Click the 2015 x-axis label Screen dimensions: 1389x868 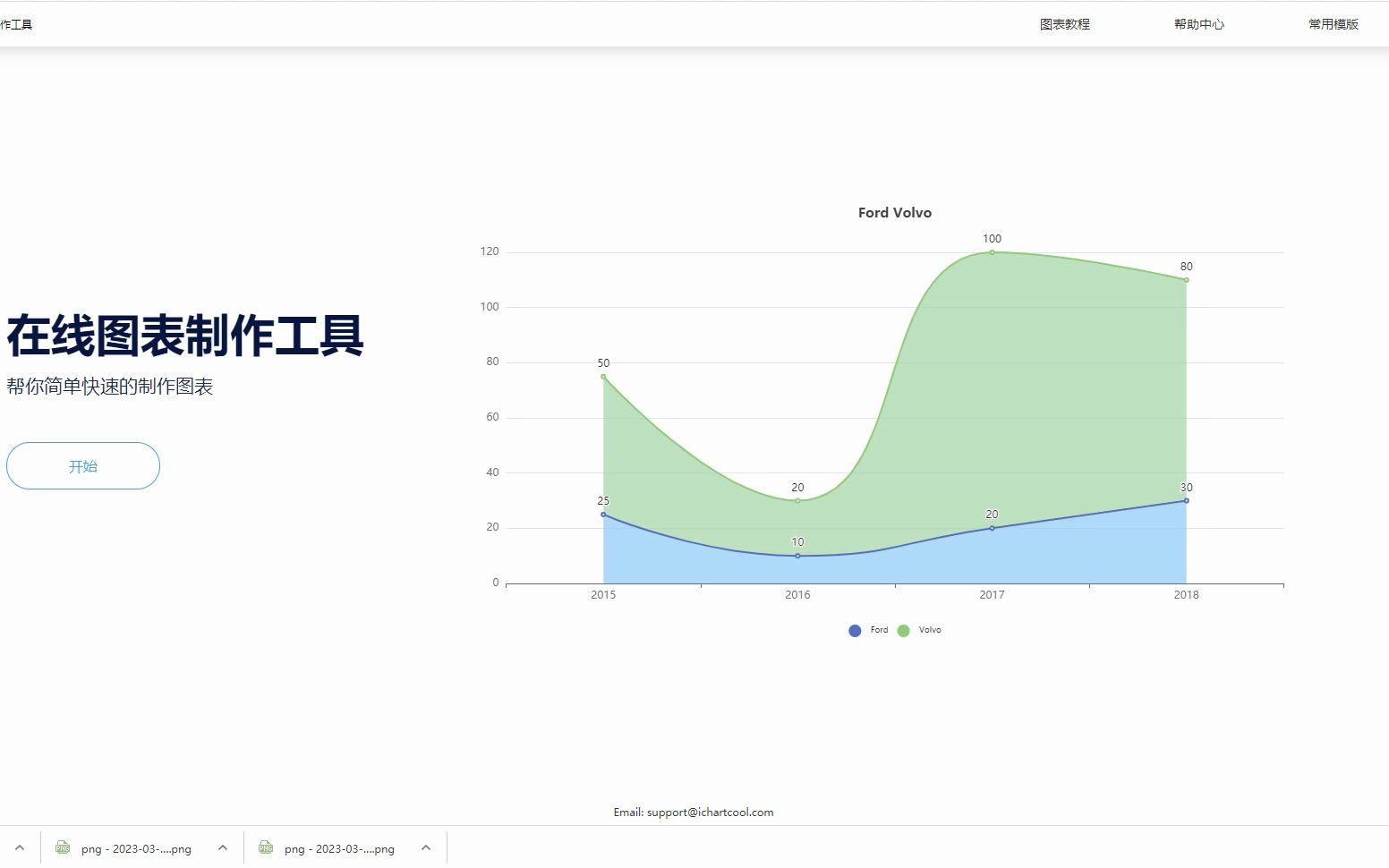(603, 594)
